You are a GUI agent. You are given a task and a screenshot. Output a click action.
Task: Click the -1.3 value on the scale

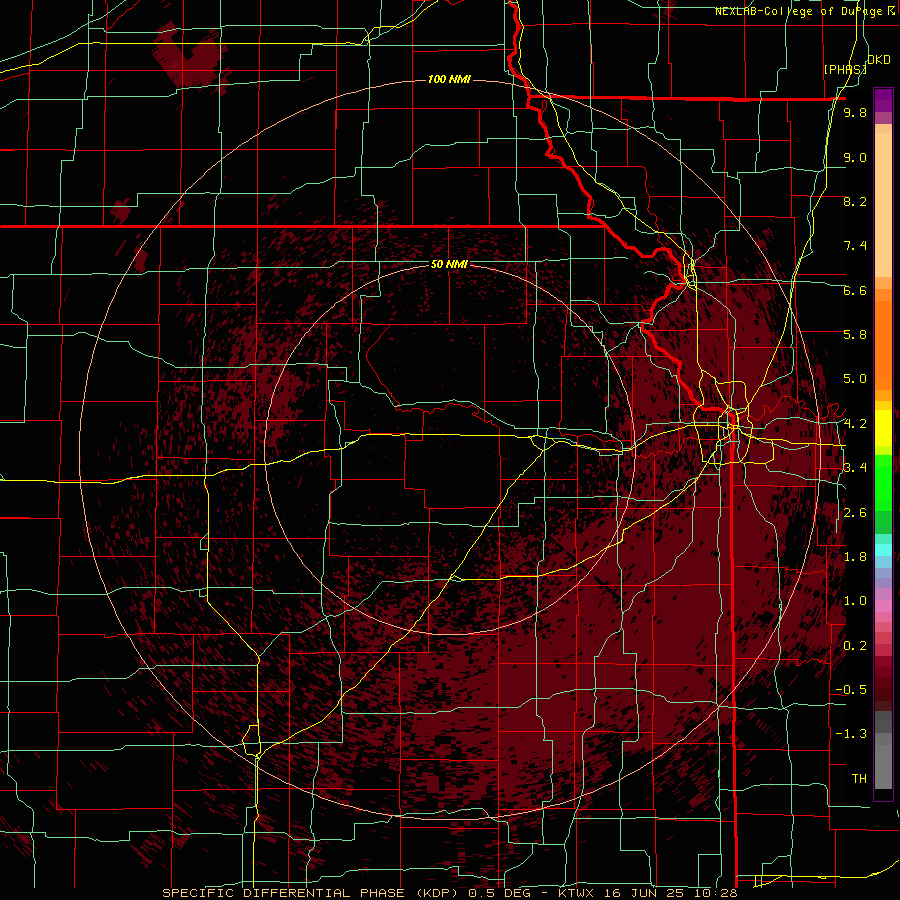(x=851, y=734)
